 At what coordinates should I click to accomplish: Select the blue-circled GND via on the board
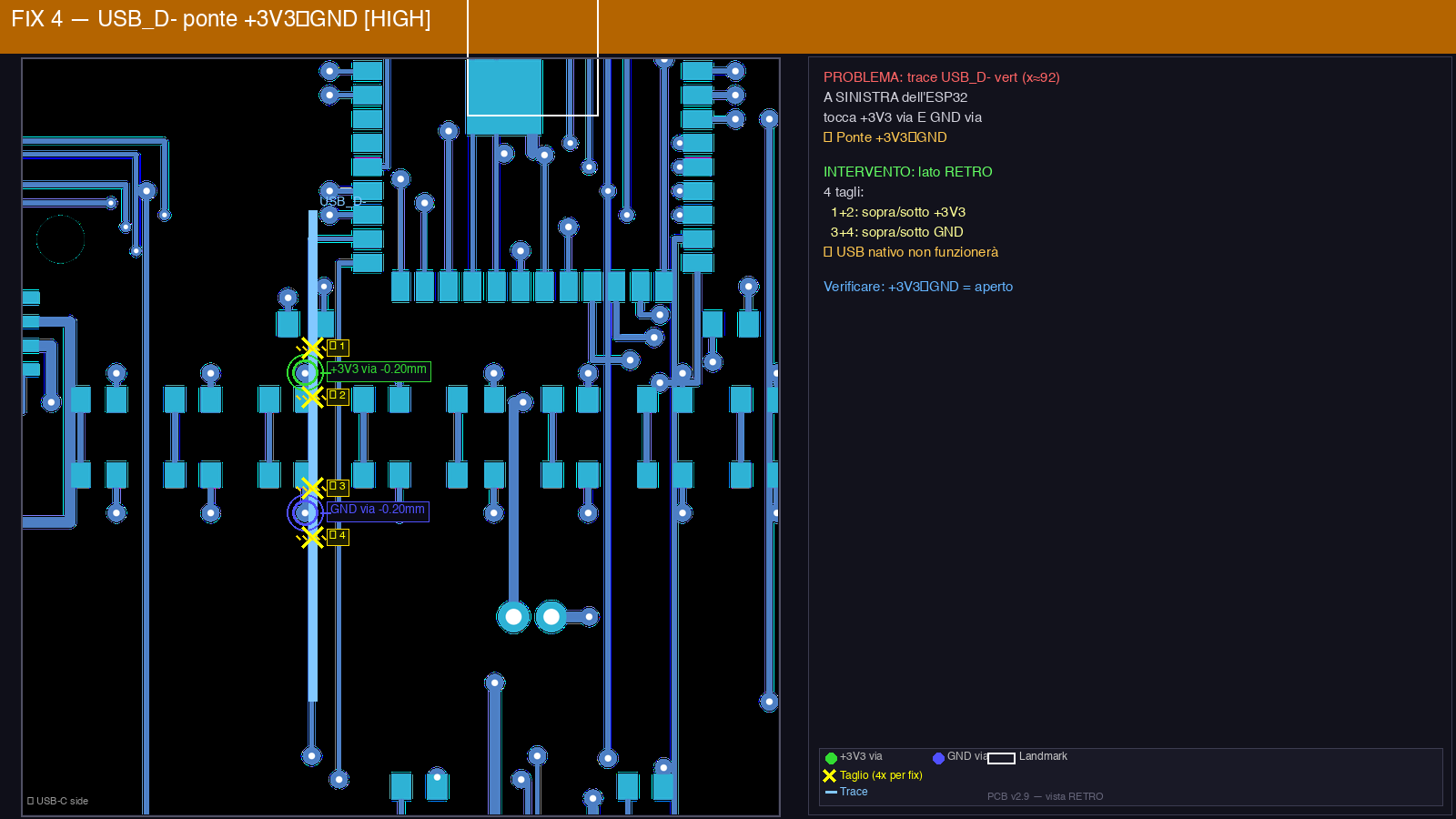[x=305, y=513]
